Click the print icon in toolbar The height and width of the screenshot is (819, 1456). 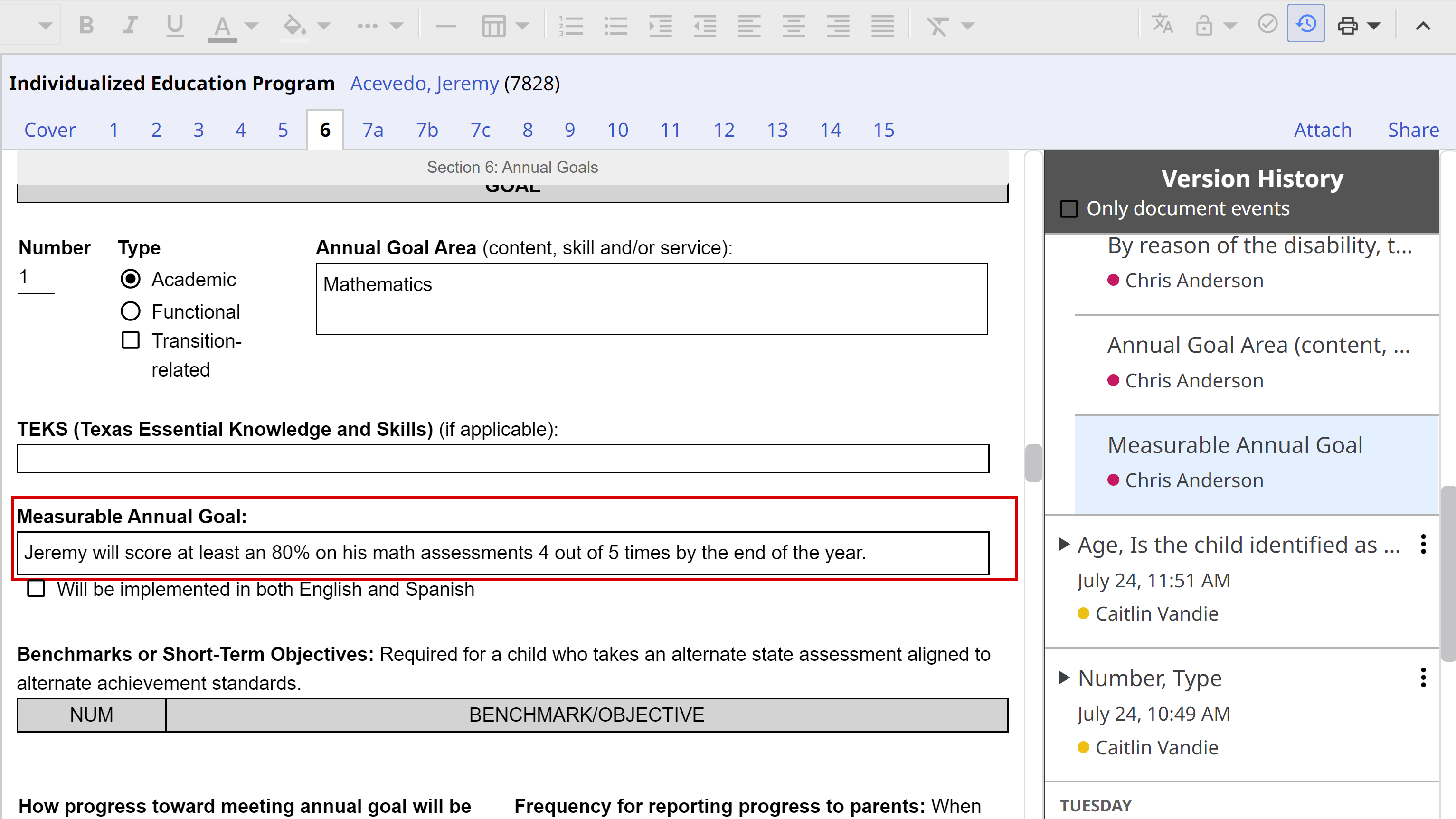[1348, 25]
